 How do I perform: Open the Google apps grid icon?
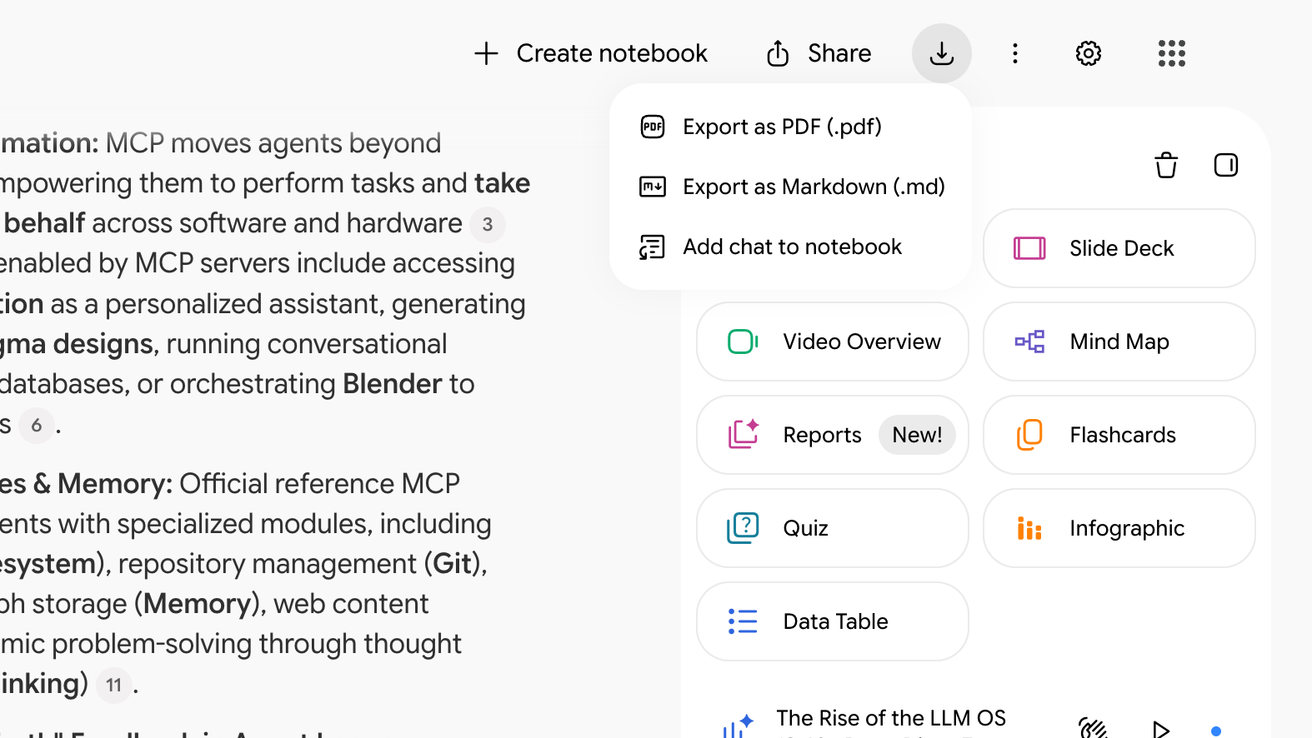point(1171,53)
